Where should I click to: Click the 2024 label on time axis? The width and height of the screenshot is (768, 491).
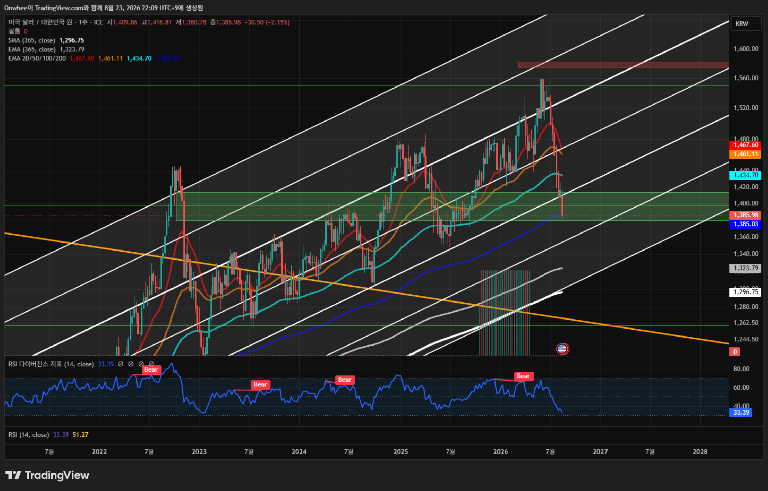coord(299,452)
